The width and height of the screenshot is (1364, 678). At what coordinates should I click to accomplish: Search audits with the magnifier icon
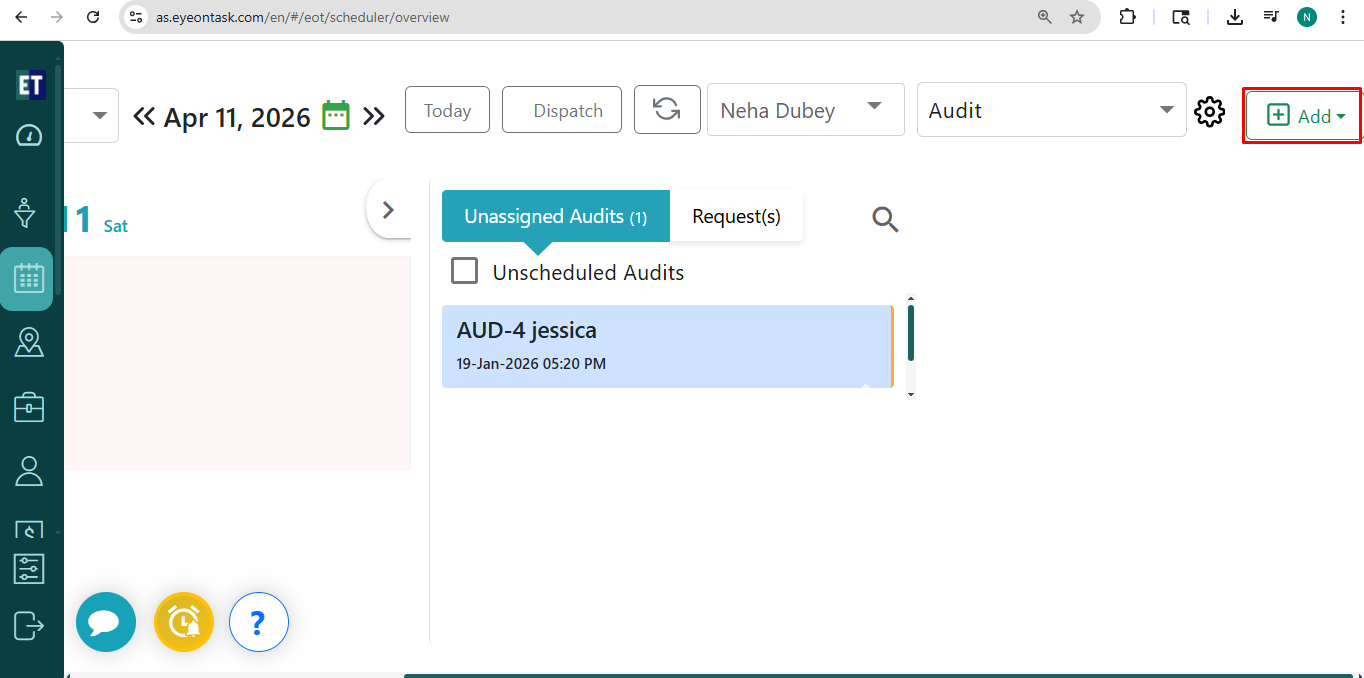click(x=885, y=219)
